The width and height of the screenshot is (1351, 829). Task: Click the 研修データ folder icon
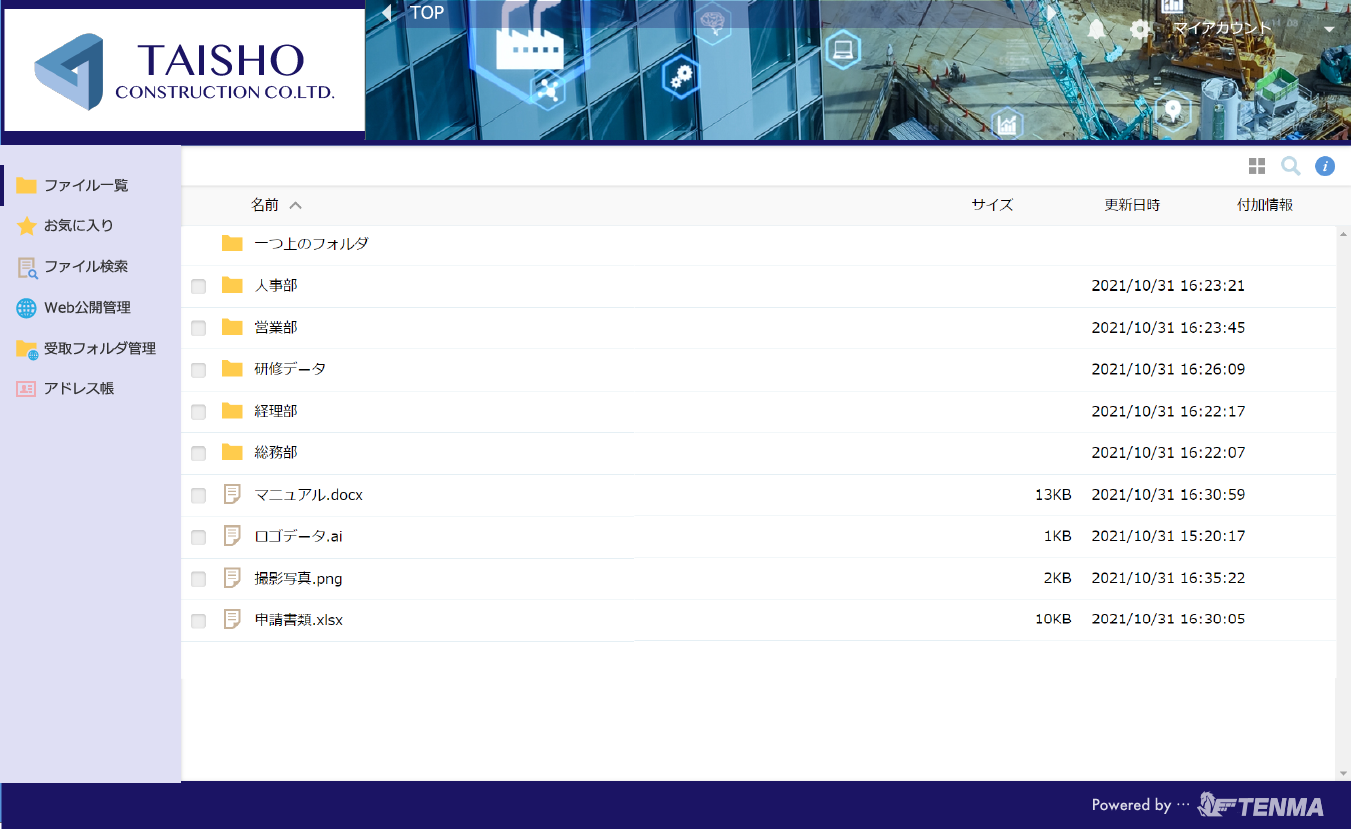(232, 369)
